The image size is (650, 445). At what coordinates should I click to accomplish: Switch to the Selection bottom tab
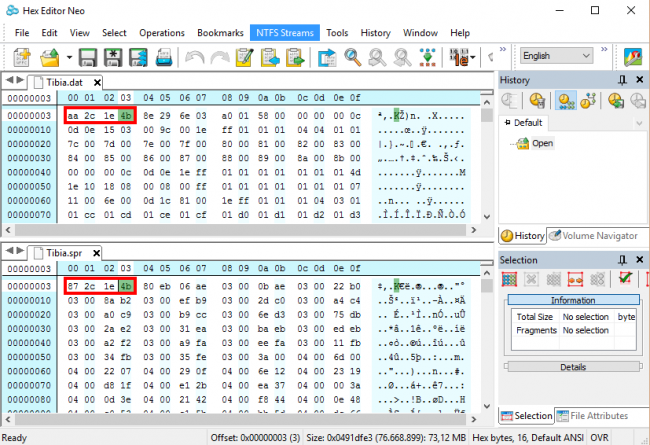pos(527,416)
